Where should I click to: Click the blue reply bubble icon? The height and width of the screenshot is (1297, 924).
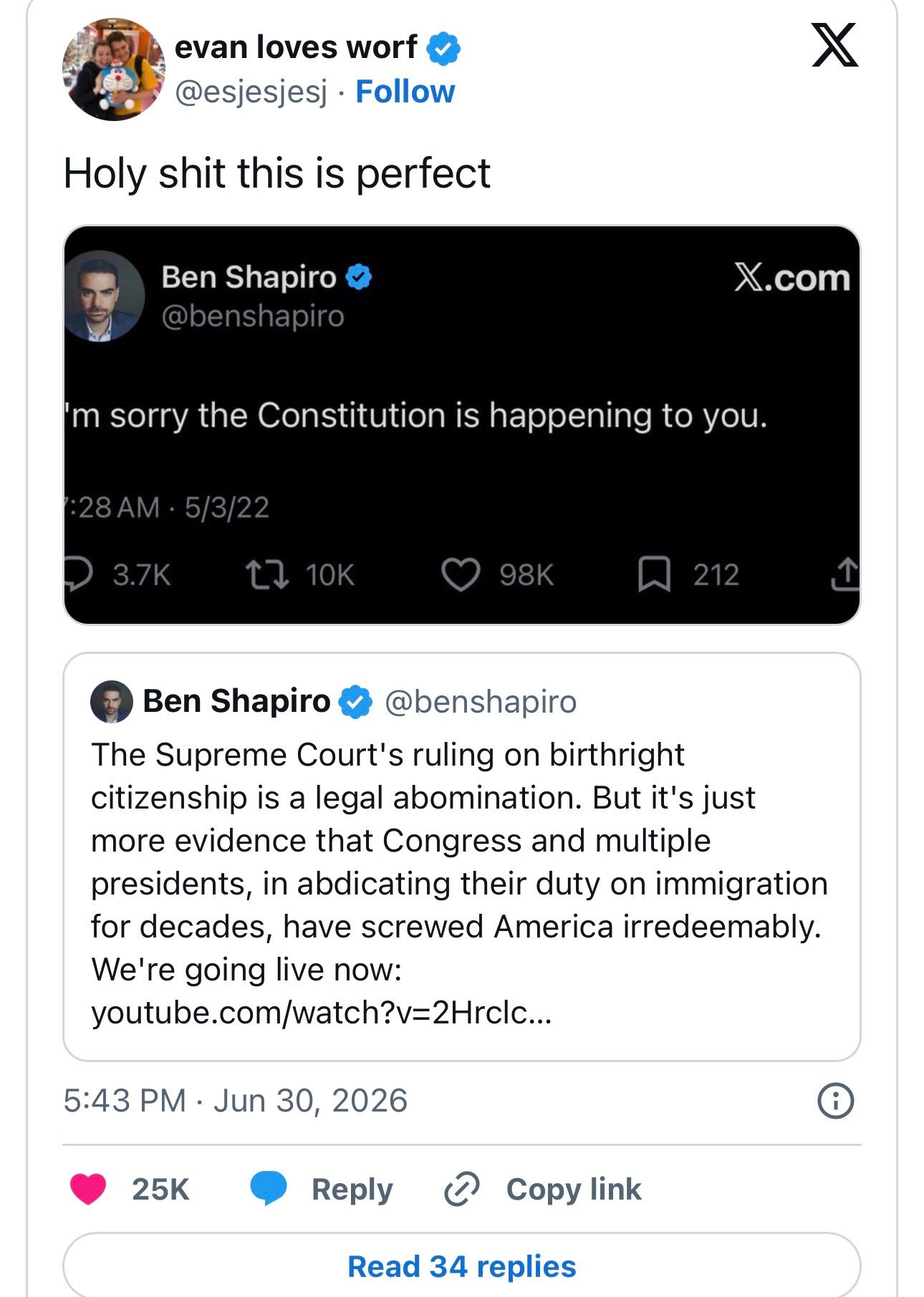[x=269, y=1188]
